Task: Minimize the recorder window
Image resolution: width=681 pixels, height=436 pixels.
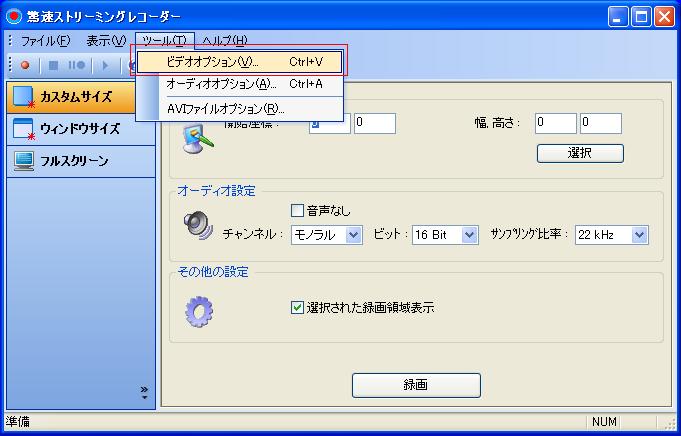Action: click(x=618, y=17)
